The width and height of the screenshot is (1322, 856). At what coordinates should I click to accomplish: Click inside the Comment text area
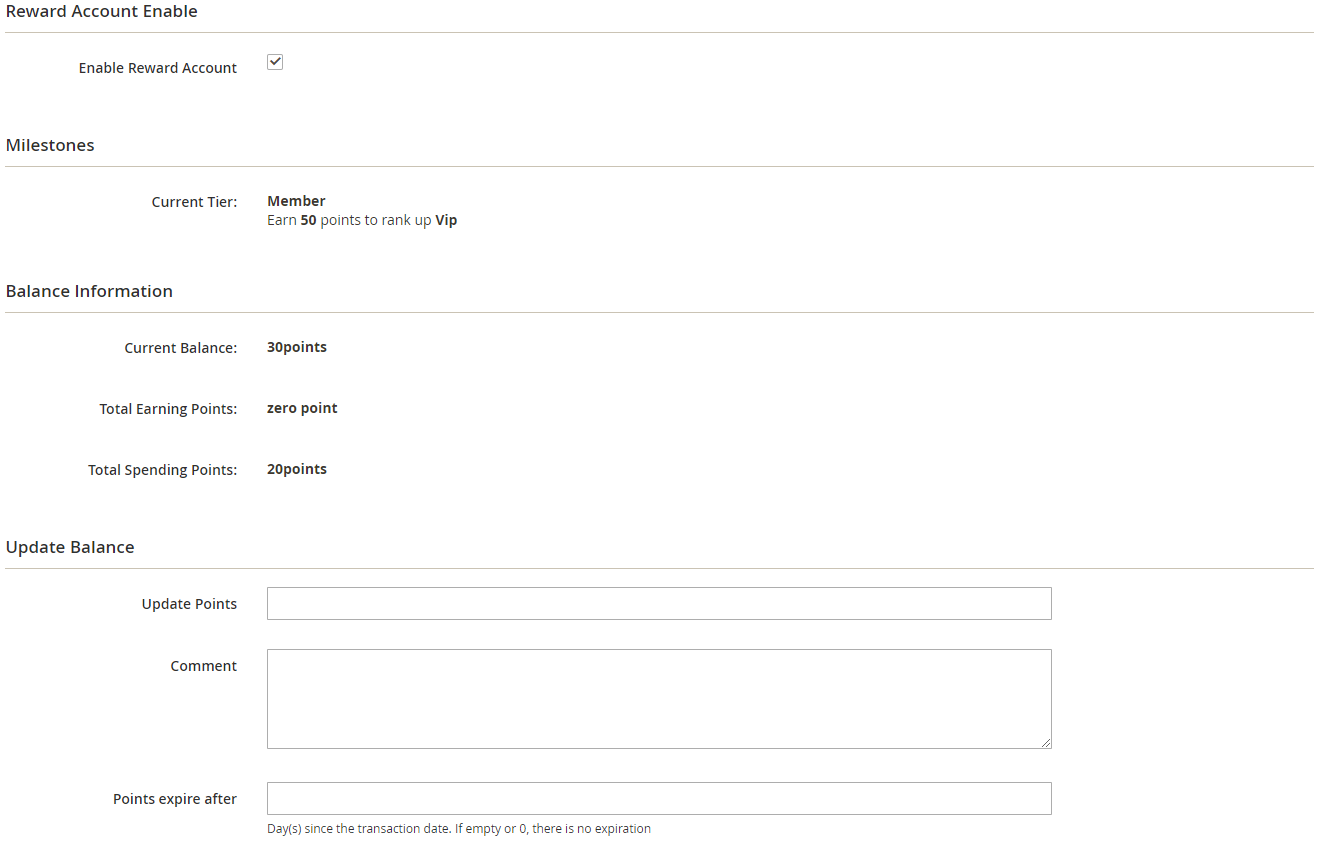pos(658,698)
